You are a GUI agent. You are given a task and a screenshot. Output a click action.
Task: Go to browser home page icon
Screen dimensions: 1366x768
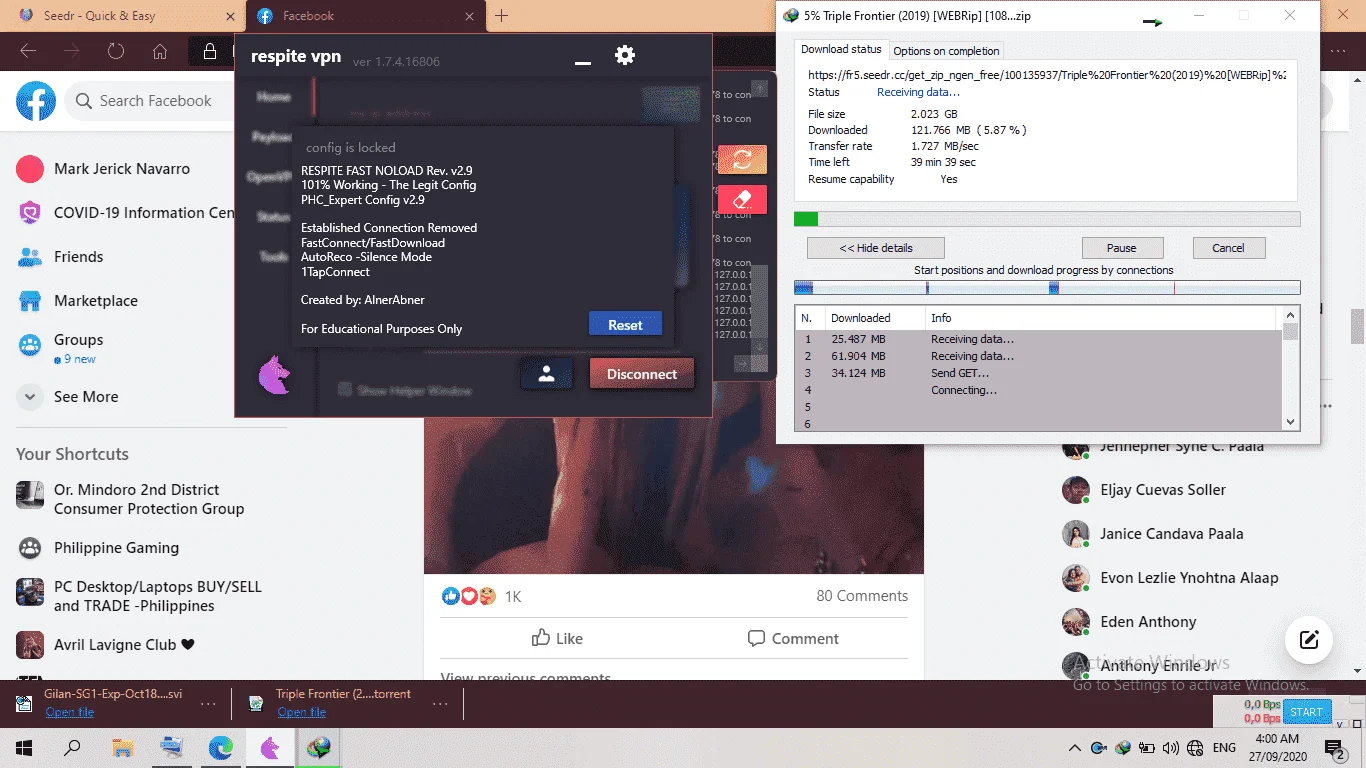point(160,52)
